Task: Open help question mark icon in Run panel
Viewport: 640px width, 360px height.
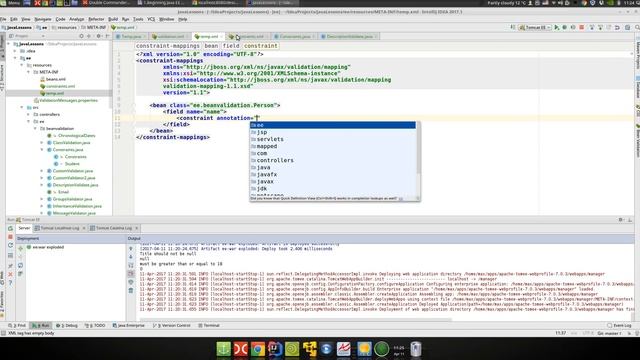Action: pos(10,283)
